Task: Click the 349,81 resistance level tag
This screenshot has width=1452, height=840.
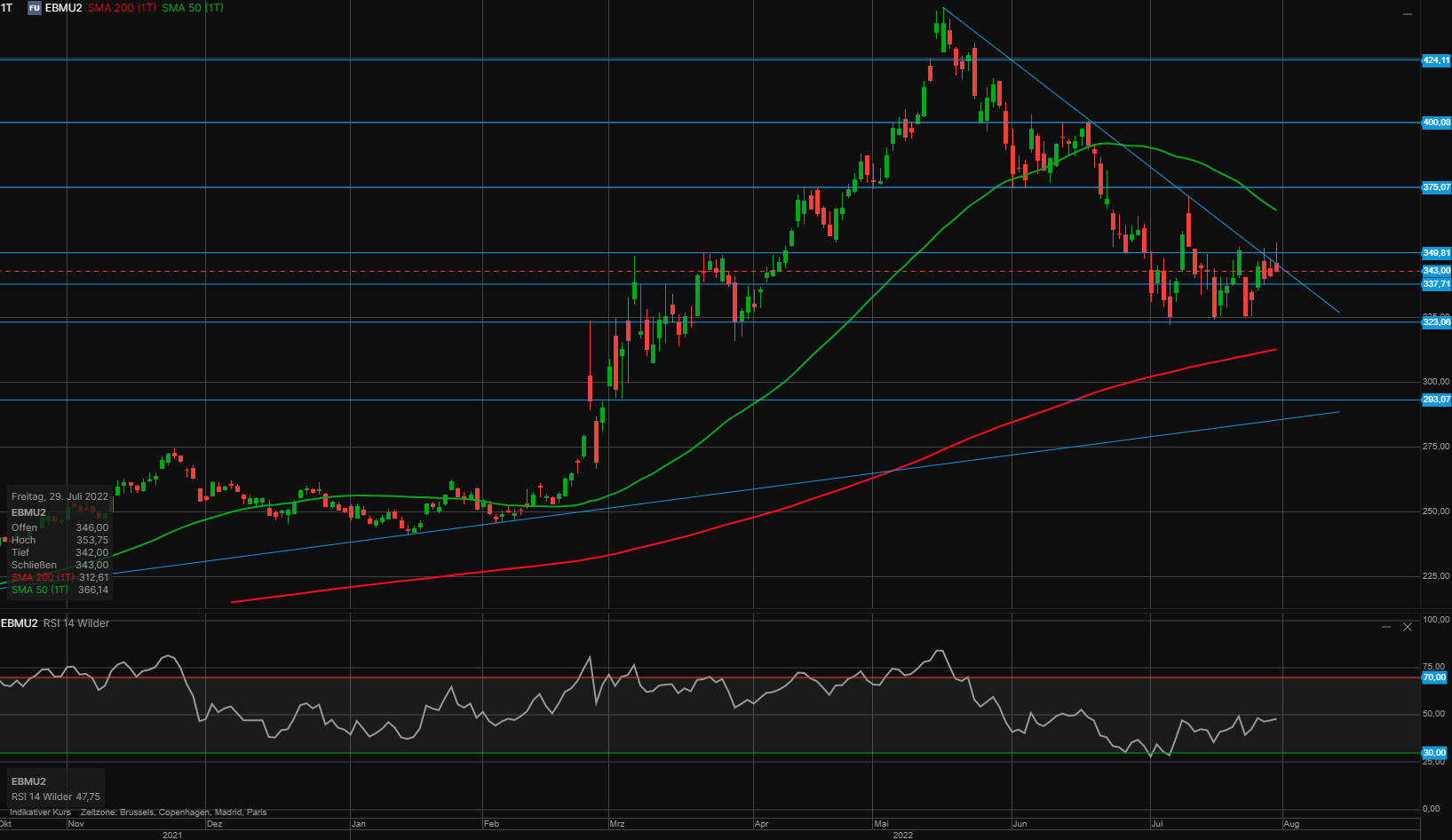Action: click(x=1435, y=253)
